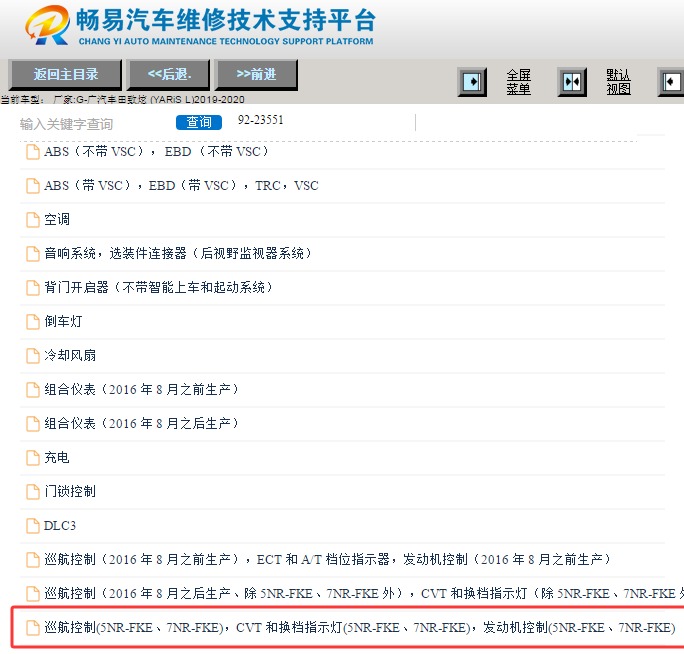Click file icon beside 巡航控制(5NR-FKE、7NR-FKE)
The image size is (684, 654).
pyautogui.click(x=33, y=628)
